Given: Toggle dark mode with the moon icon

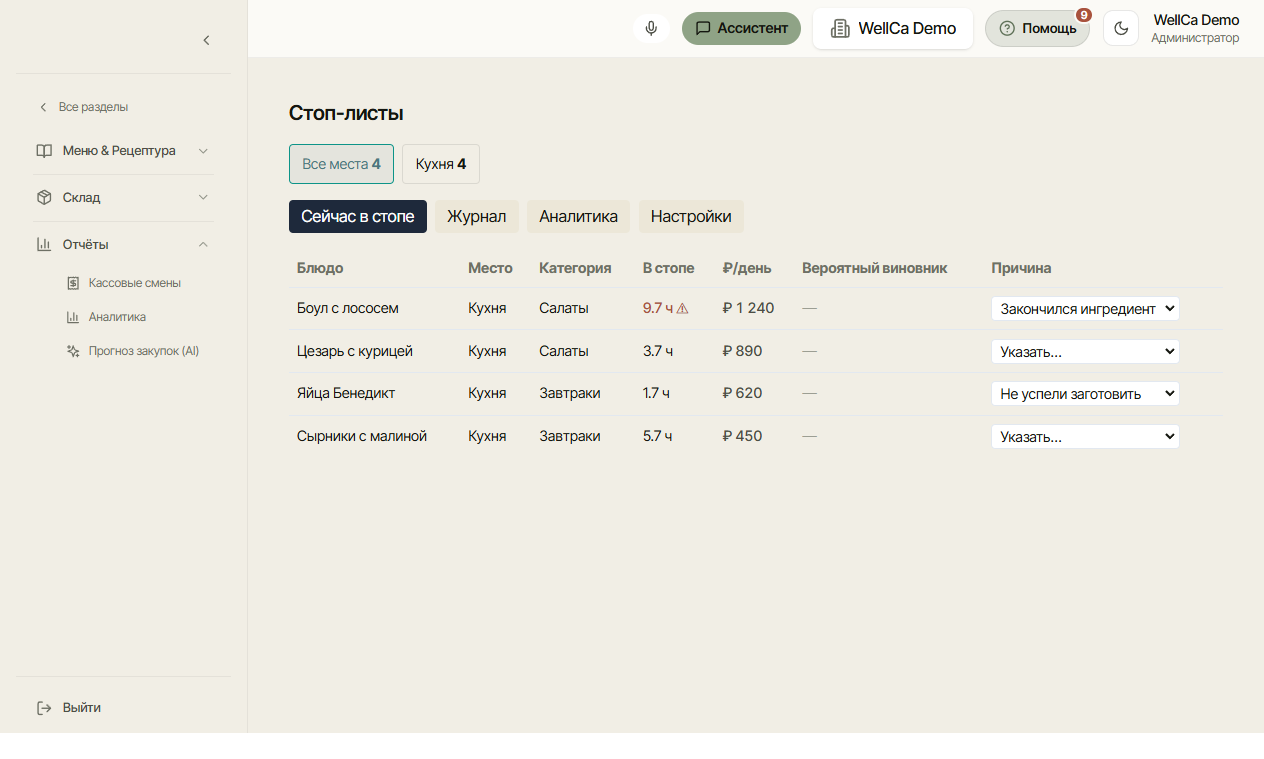Looking at the screenshot, I should pyautogui.click(x=1121, y=28).
